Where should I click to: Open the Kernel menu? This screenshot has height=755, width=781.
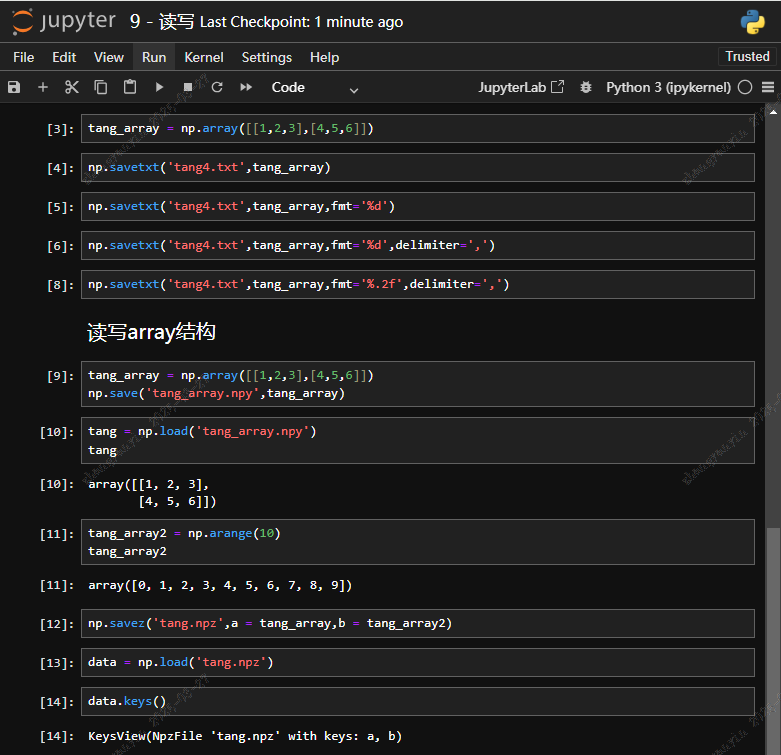(204, 57)
